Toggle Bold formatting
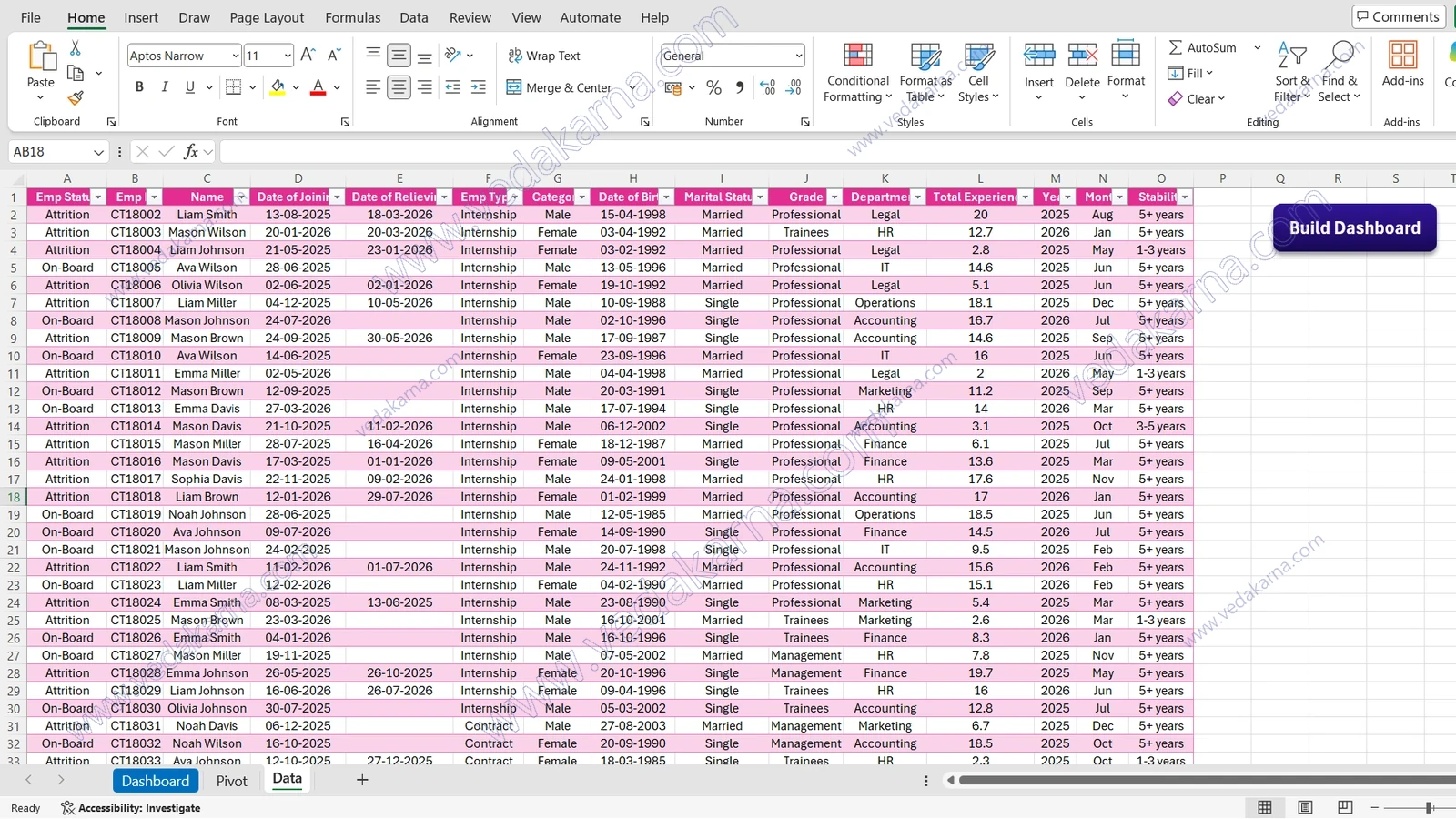Screen dimensions: 1456x819 (139, 87)
